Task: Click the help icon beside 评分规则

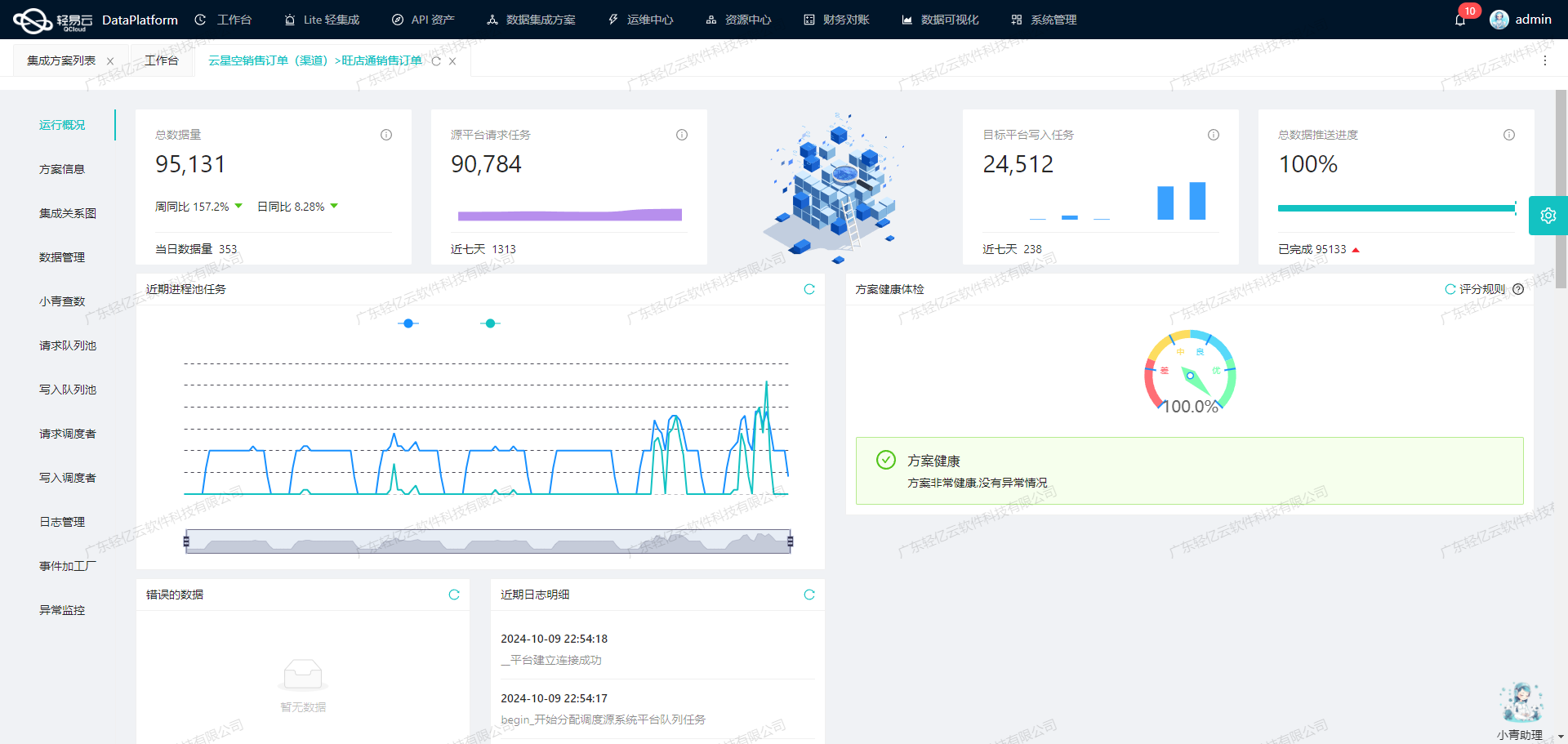Action: 1518,289
